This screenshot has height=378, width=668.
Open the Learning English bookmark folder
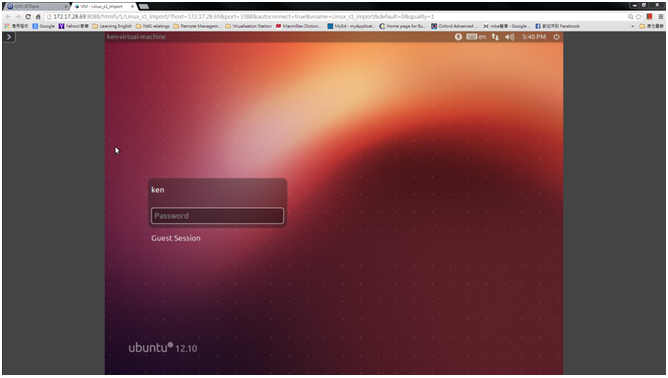[112, 26]
